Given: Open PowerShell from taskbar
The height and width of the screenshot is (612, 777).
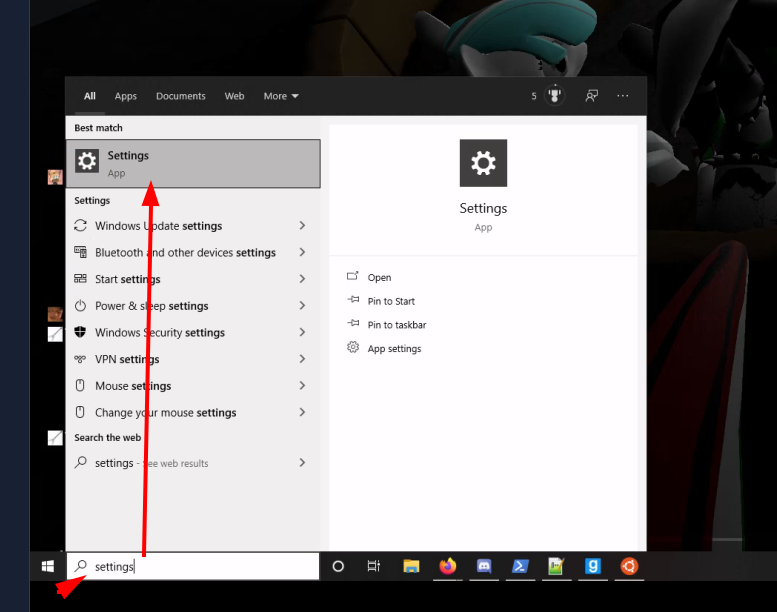Looking at the screenshot, I should pos(520,566).
